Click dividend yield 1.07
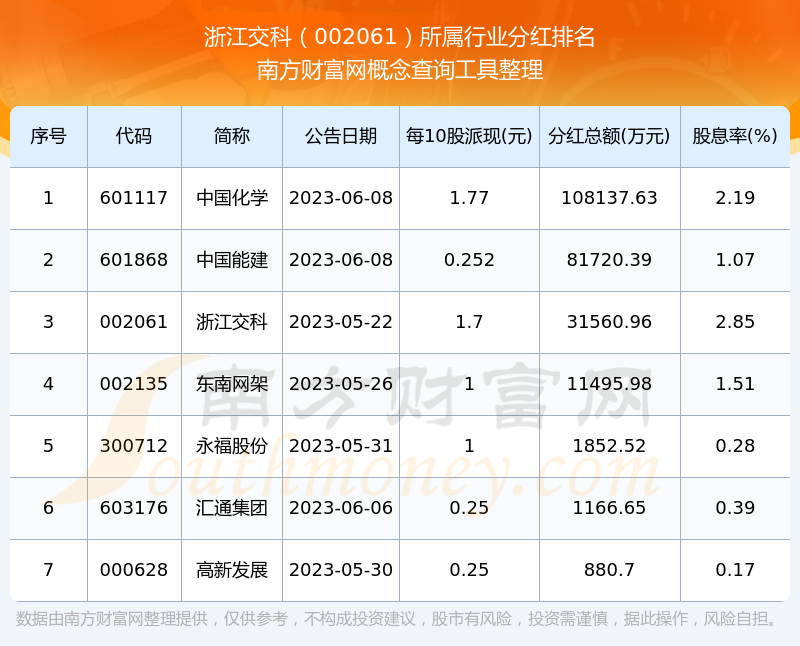 [735, 260]
